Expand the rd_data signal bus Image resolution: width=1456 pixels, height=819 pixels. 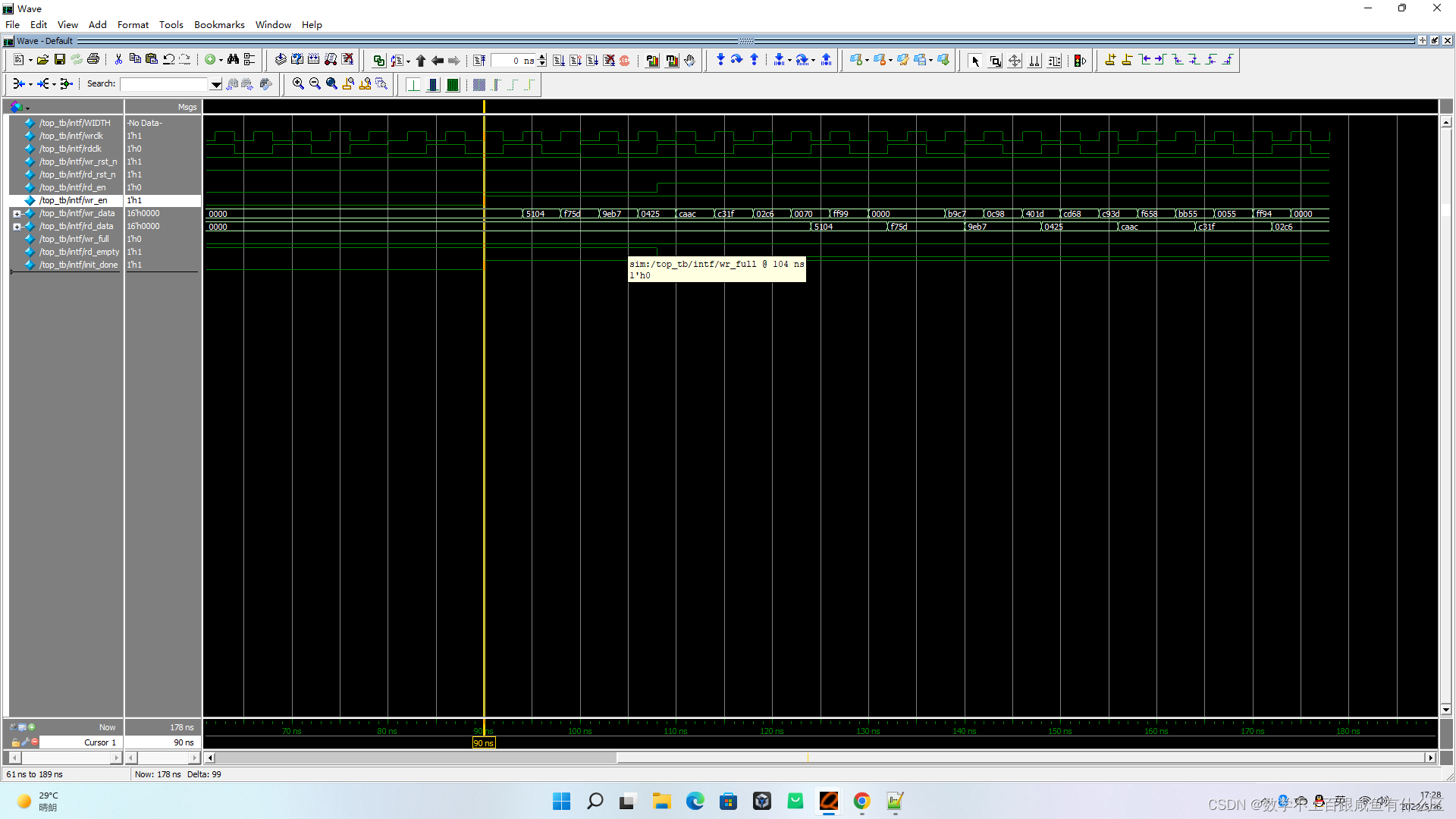click(x=17, y=227)
